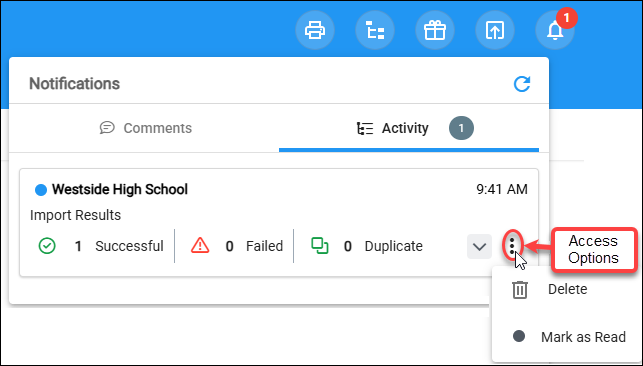The image size is (643, 366).
Task: Click the gift box icon
Action: point(435,30)
